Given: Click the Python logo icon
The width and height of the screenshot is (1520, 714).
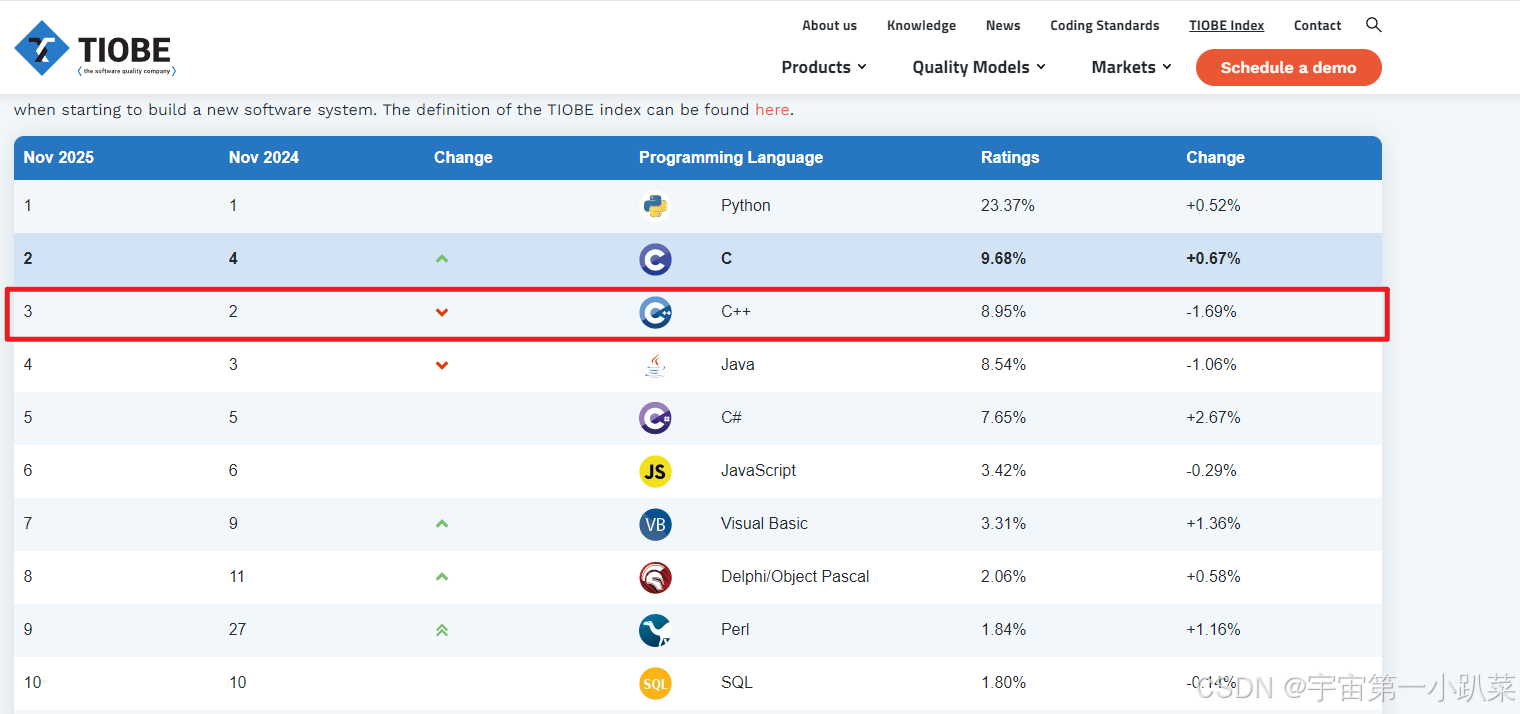Looking at the screenshot, I should click(x=655, y=206).
